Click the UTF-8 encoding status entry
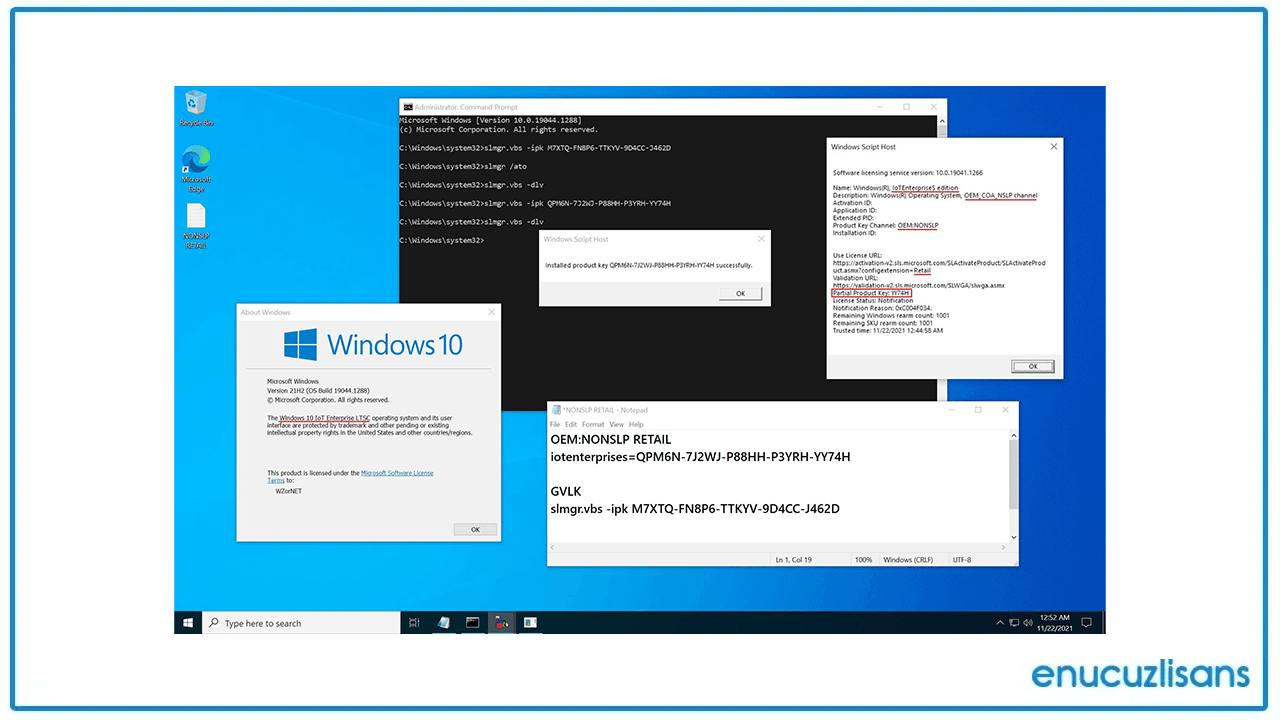Image resolution: width=1280 pixels, height=720 pixels. (962, 560)
